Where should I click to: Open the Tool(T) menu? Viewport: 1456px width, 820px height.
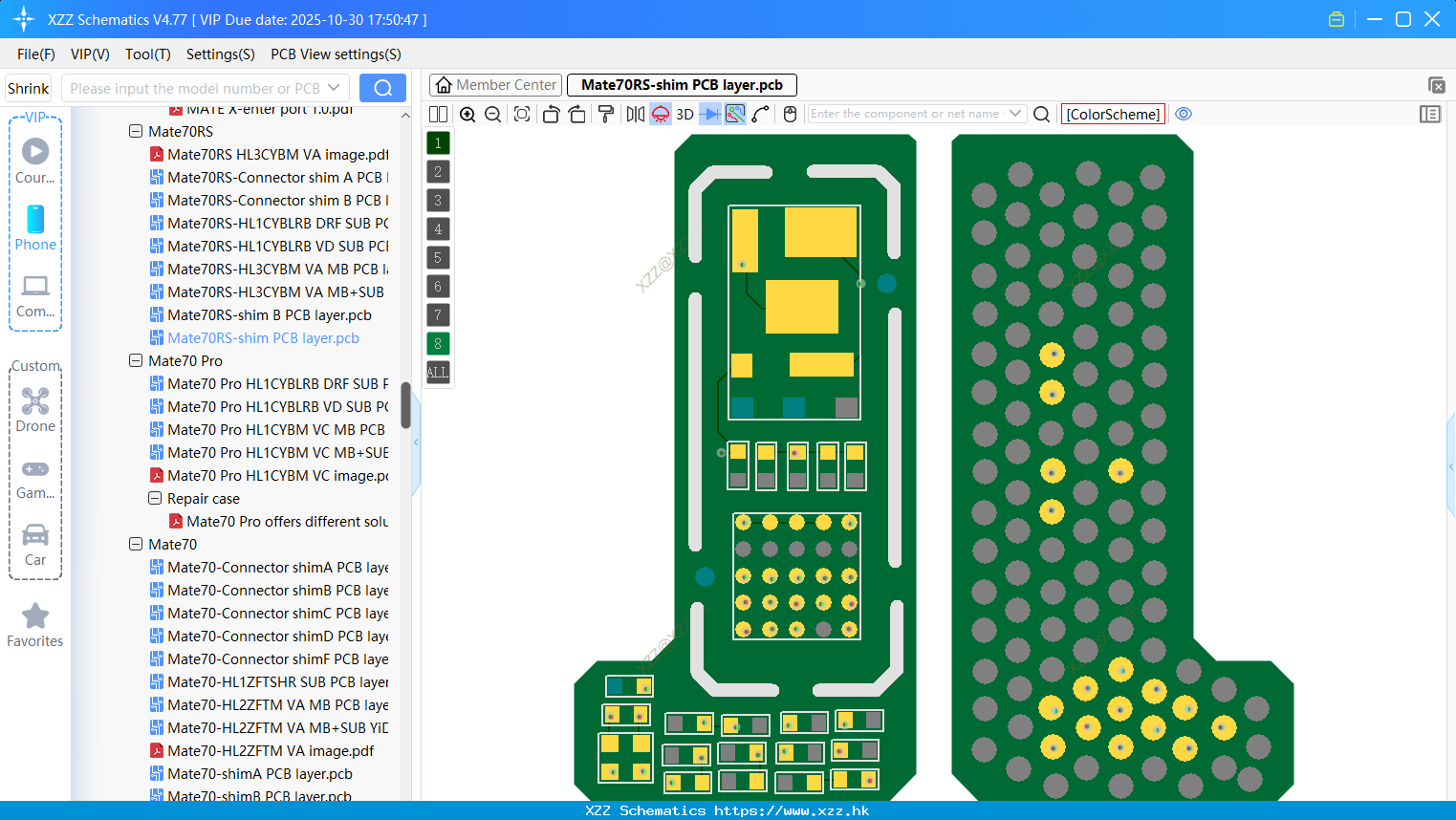[148, 54]
